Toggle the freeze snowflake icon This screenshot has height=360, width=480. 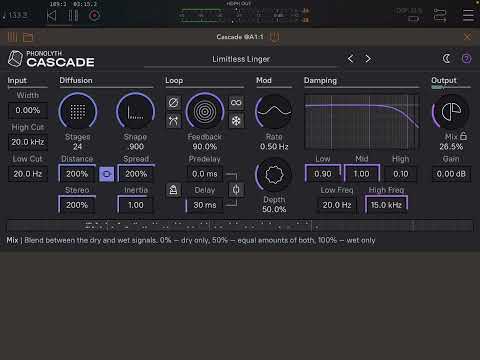(x=236, y=121)
